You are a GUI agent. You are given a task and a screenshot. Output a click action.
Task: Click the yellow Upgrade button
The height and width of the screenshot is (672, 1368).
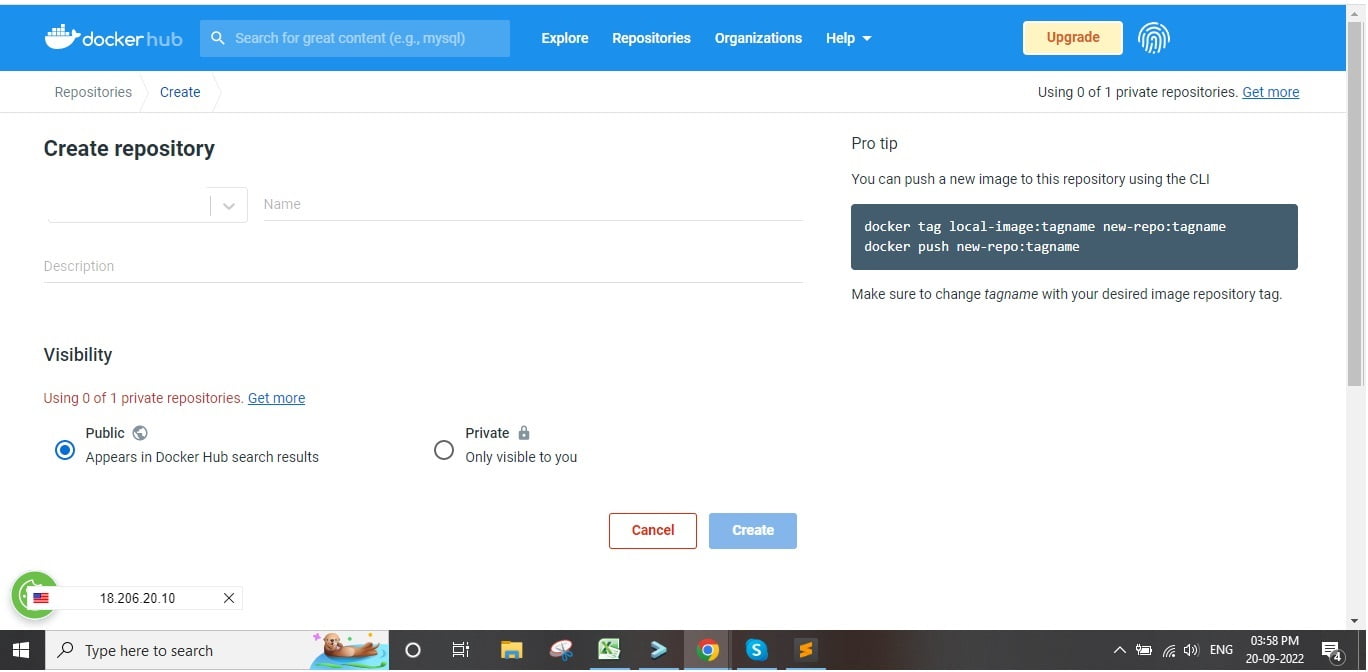1073,38
